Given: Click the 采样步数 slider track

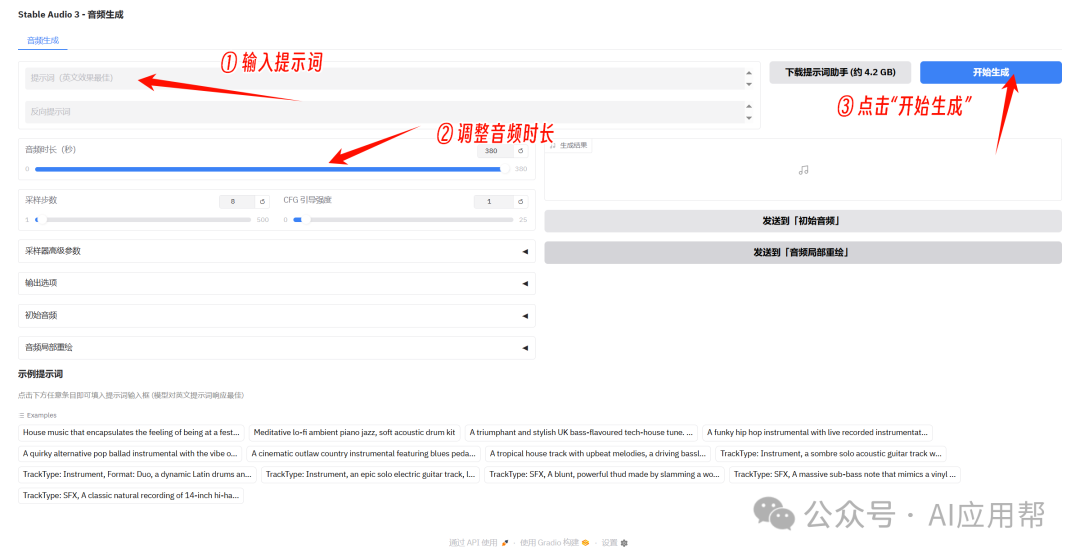Looking at the screenshot, I should [143, 220].
